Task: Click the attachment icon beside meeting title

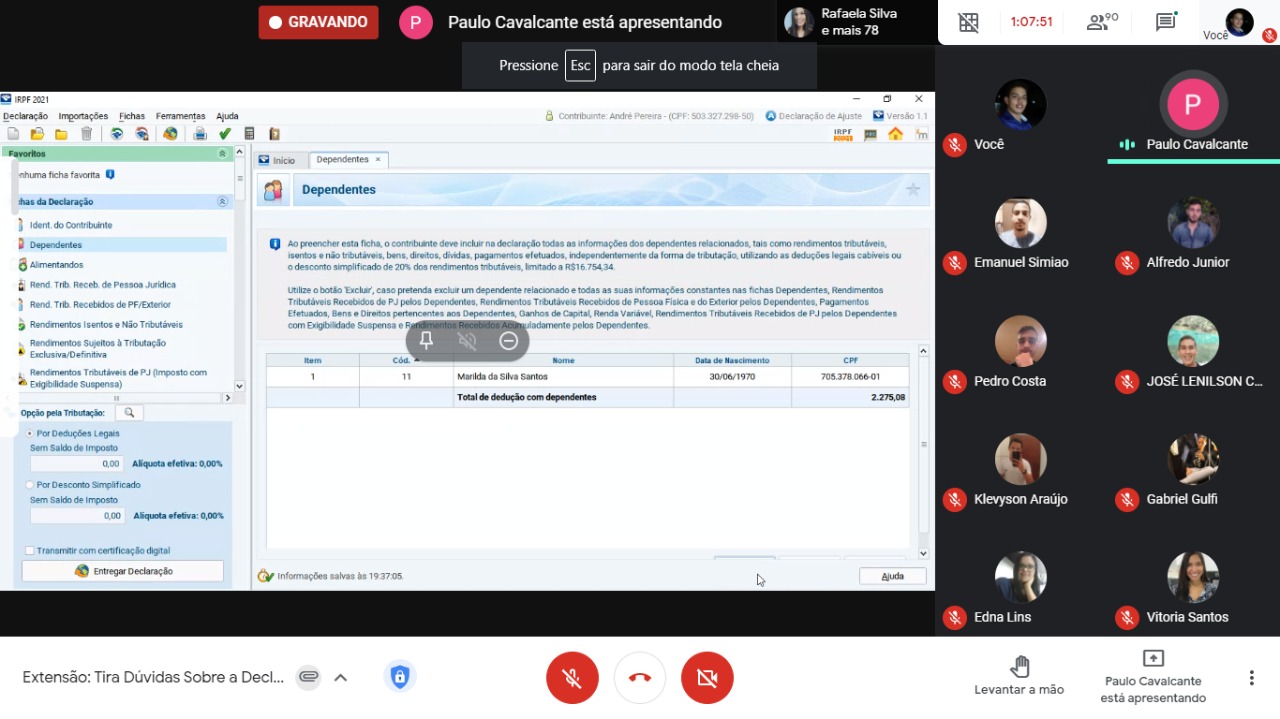Action: coord(309,677)
